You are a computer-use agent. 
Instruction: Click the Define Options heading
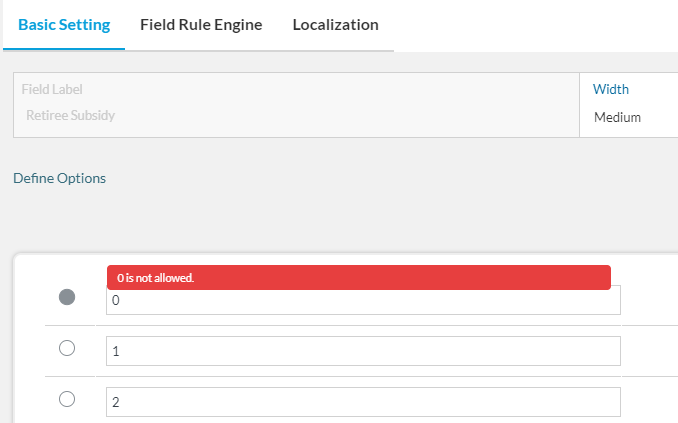(x=59, y=178)
